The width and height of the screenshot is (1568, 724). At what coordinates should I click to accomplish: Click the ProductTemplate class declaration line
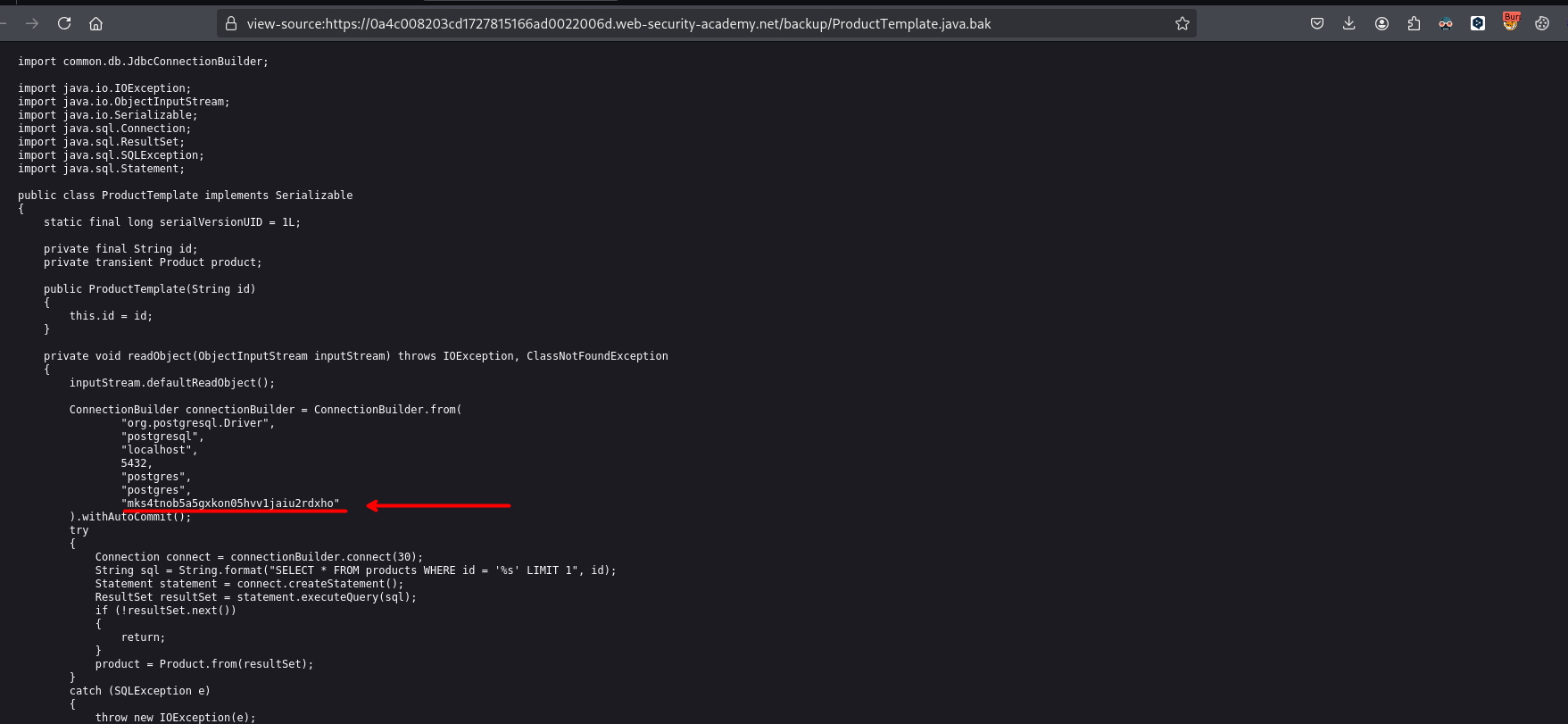click(185, 196)
